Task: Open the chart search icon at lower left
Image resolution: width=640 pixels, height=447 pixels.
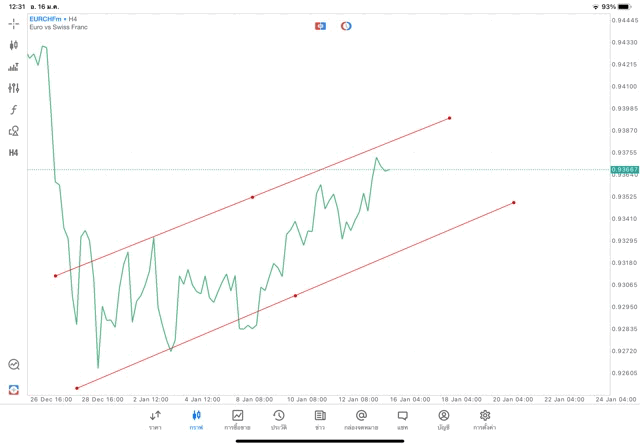Action: tap(14, 365)
